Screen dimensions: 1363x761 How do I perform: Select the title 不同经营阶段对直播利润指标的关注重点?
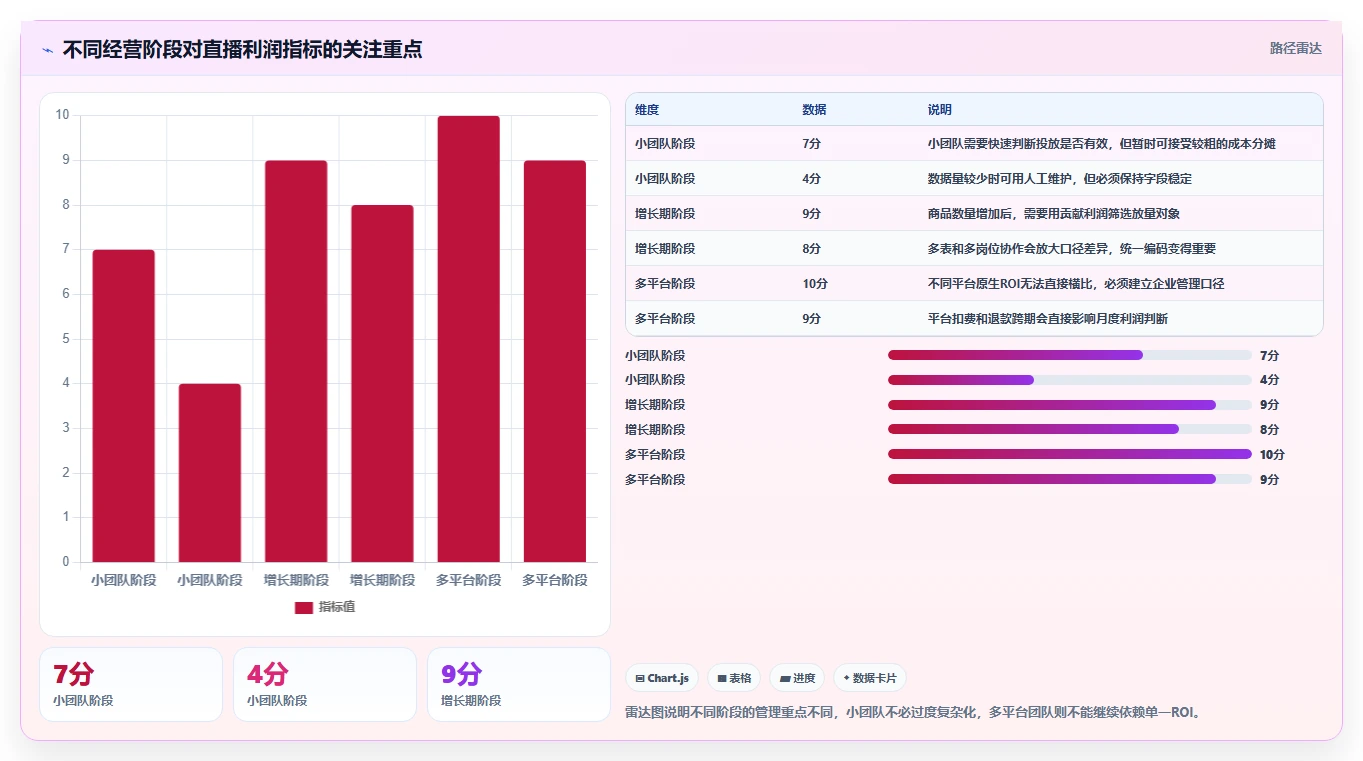point(242,49)
